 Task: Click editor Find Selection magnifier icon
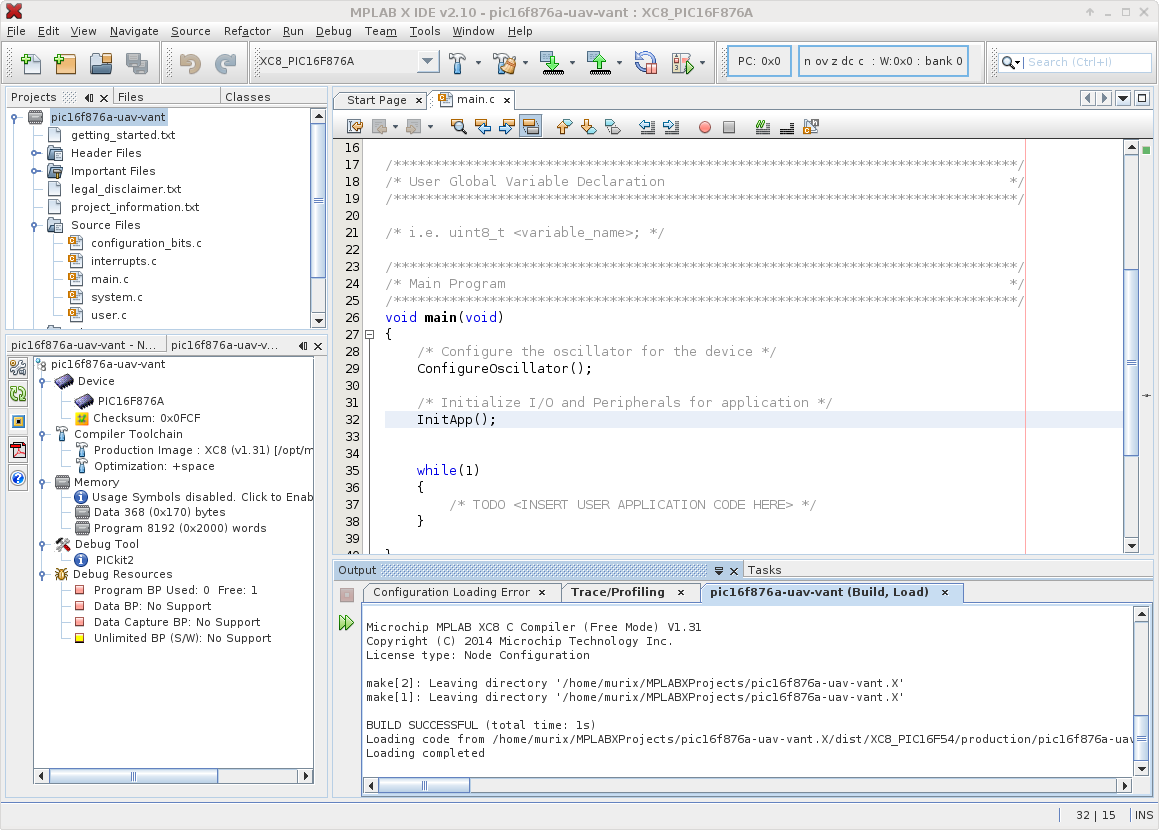click(458, 127)
